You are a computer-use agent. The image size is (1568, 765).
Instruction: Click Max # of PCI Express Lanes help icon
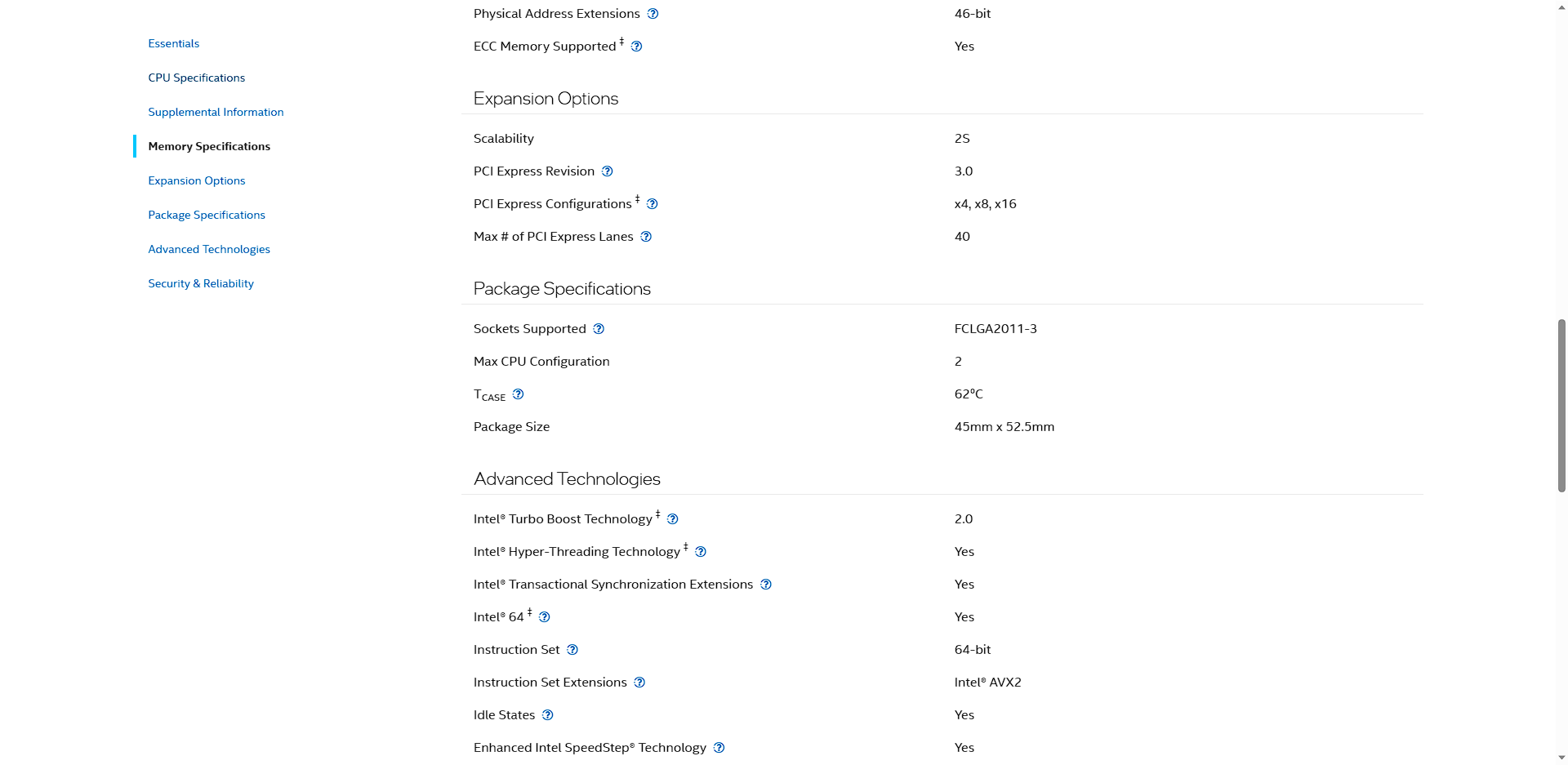[646, 237]
